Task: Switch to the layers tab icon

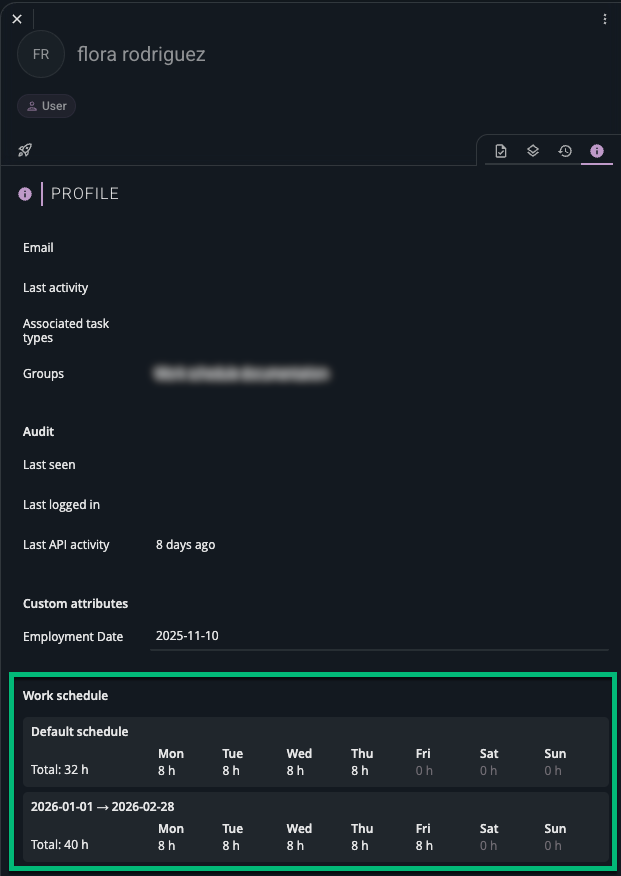Action: [x=533, y=150]
